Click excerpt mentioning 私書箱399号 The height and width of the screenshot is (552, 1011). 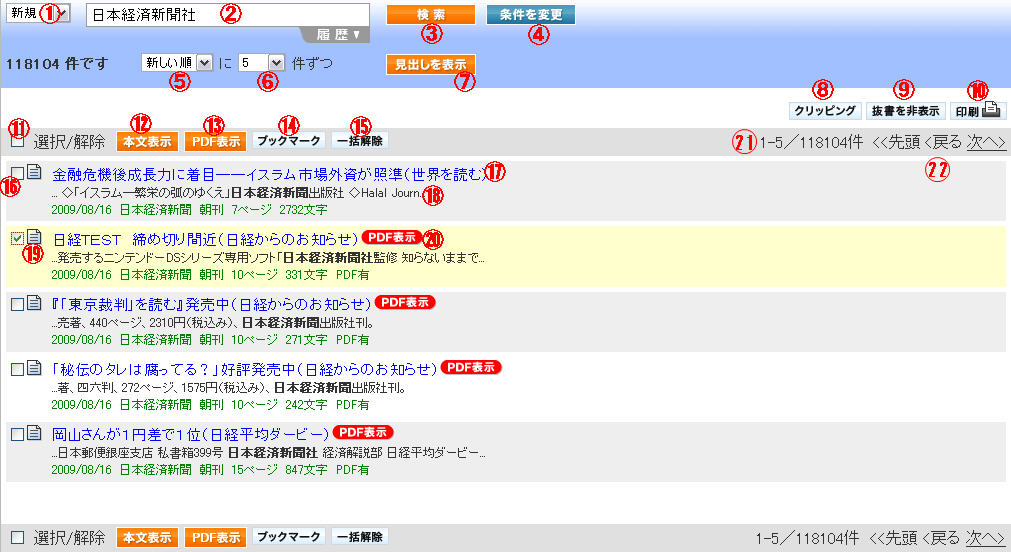click(268, 453)
